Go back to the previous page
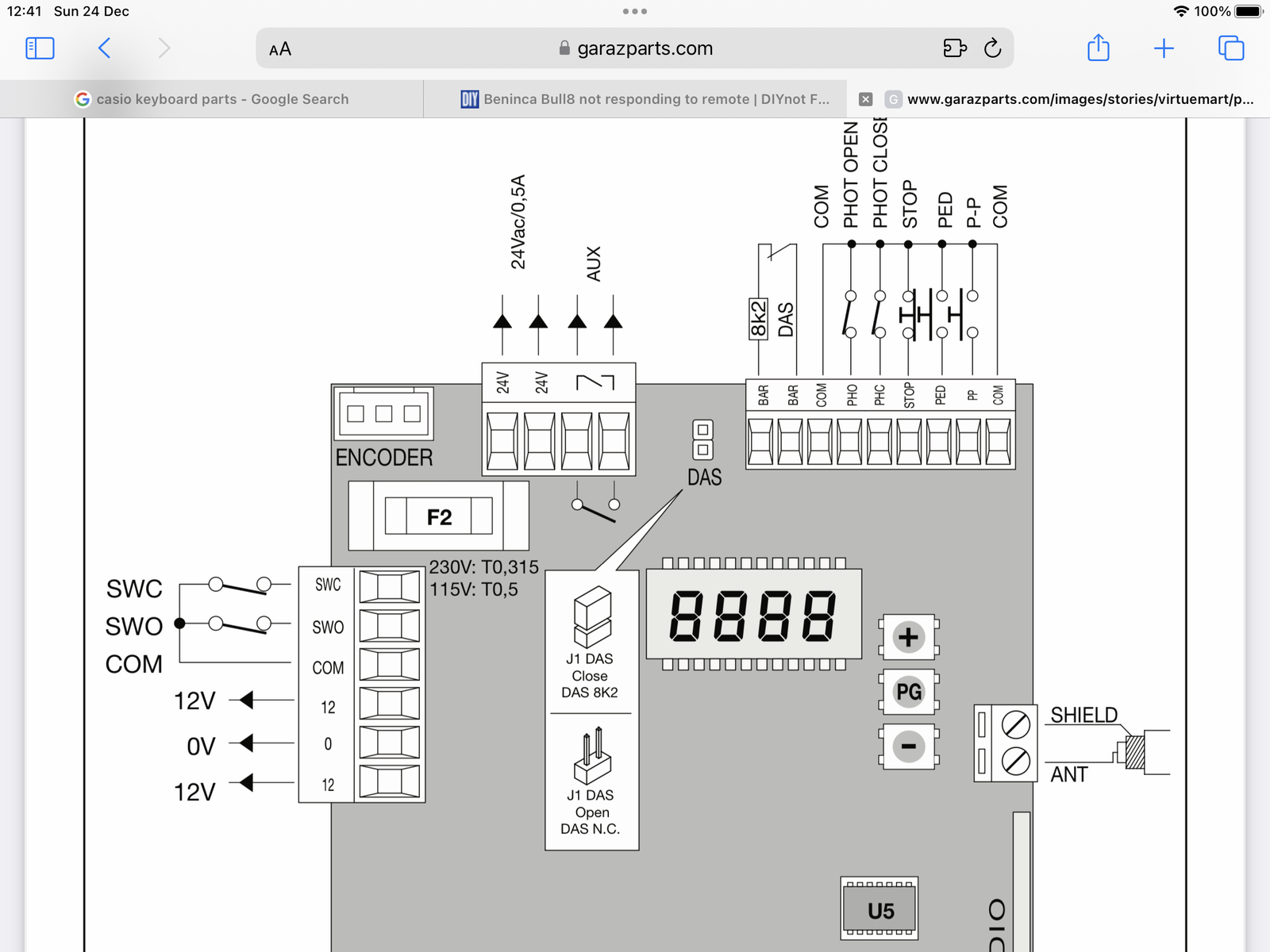The width and height of the screenshot is (1270, 952). click(x=104, y=48)
